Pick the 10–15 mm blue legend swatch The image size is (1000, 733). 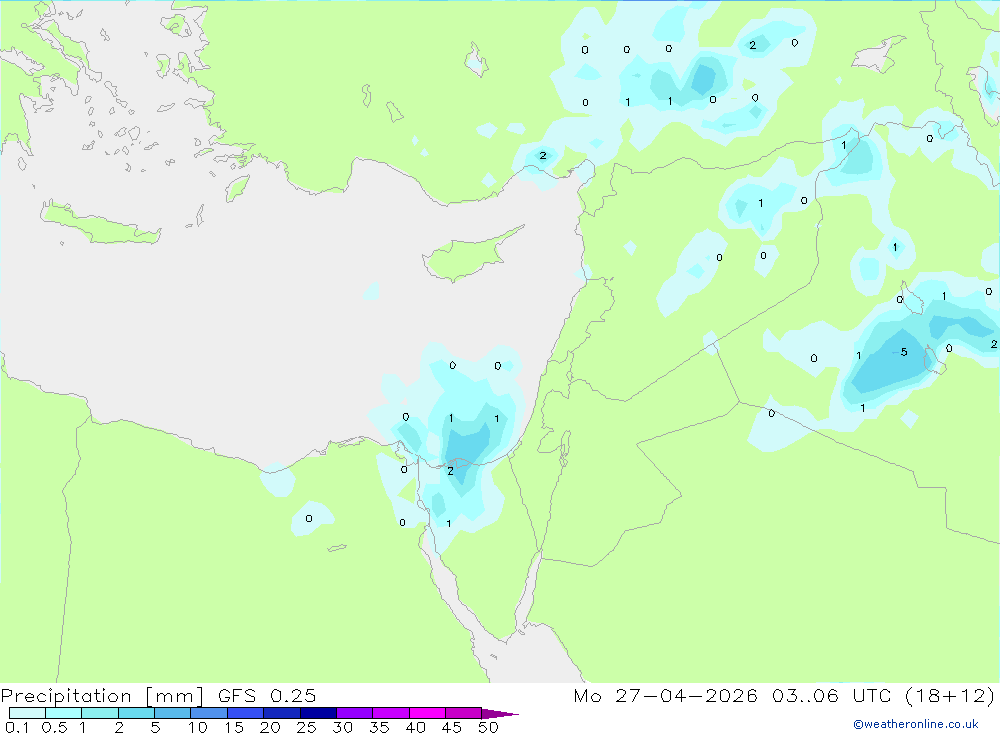click(x=209, y=713)
